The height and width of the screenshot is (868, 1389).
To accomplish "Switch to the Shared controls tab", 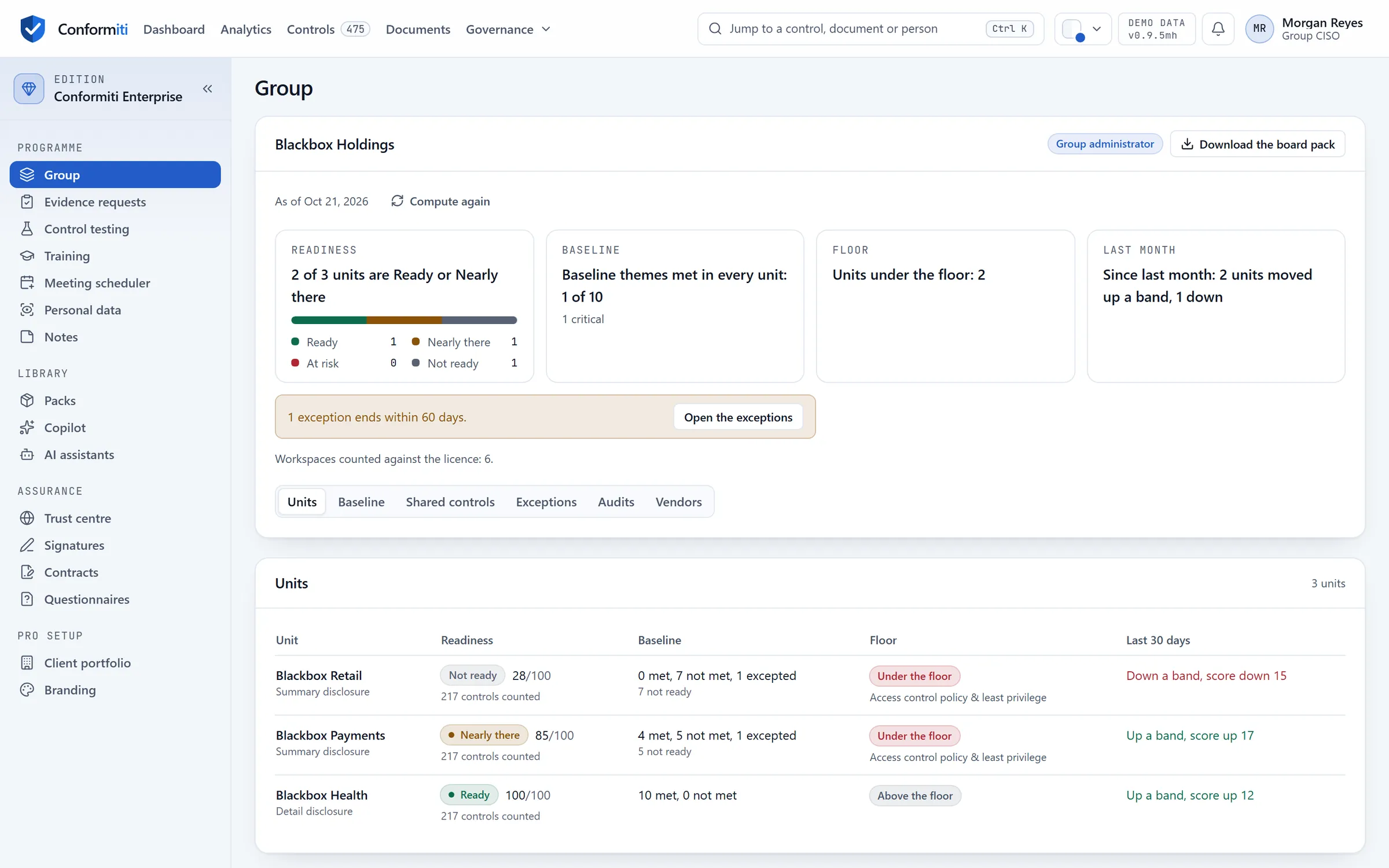I will click(450, 502).
